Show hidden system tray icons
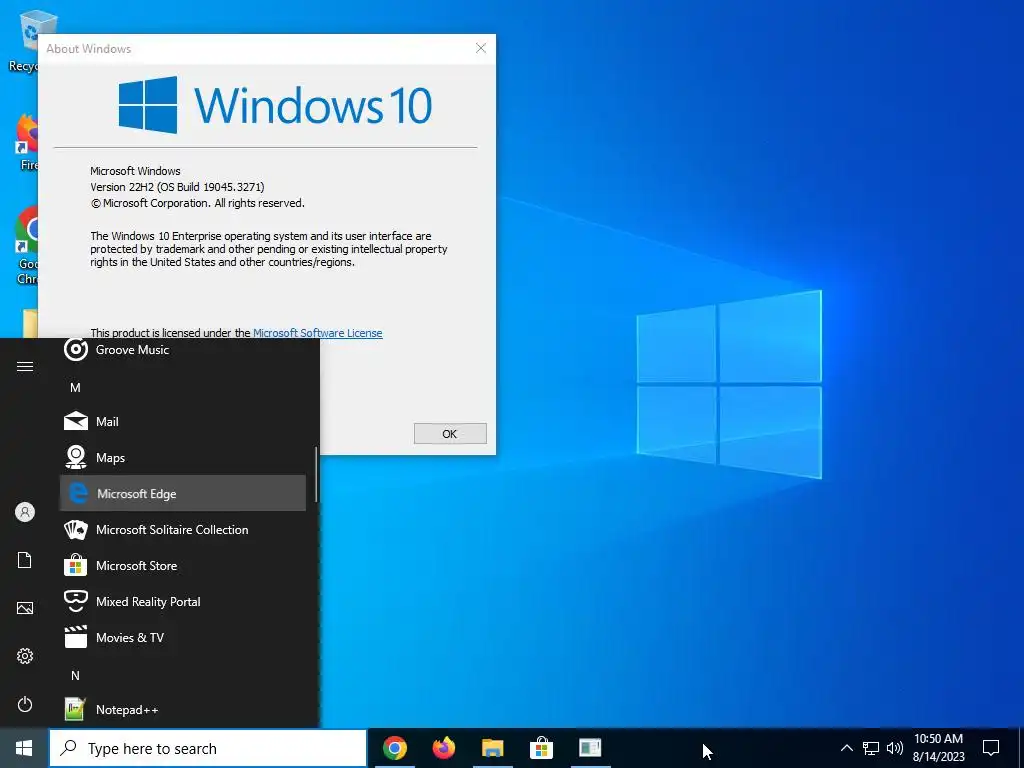The height and width of the screenshot is (768, 1024). (846, 748)
